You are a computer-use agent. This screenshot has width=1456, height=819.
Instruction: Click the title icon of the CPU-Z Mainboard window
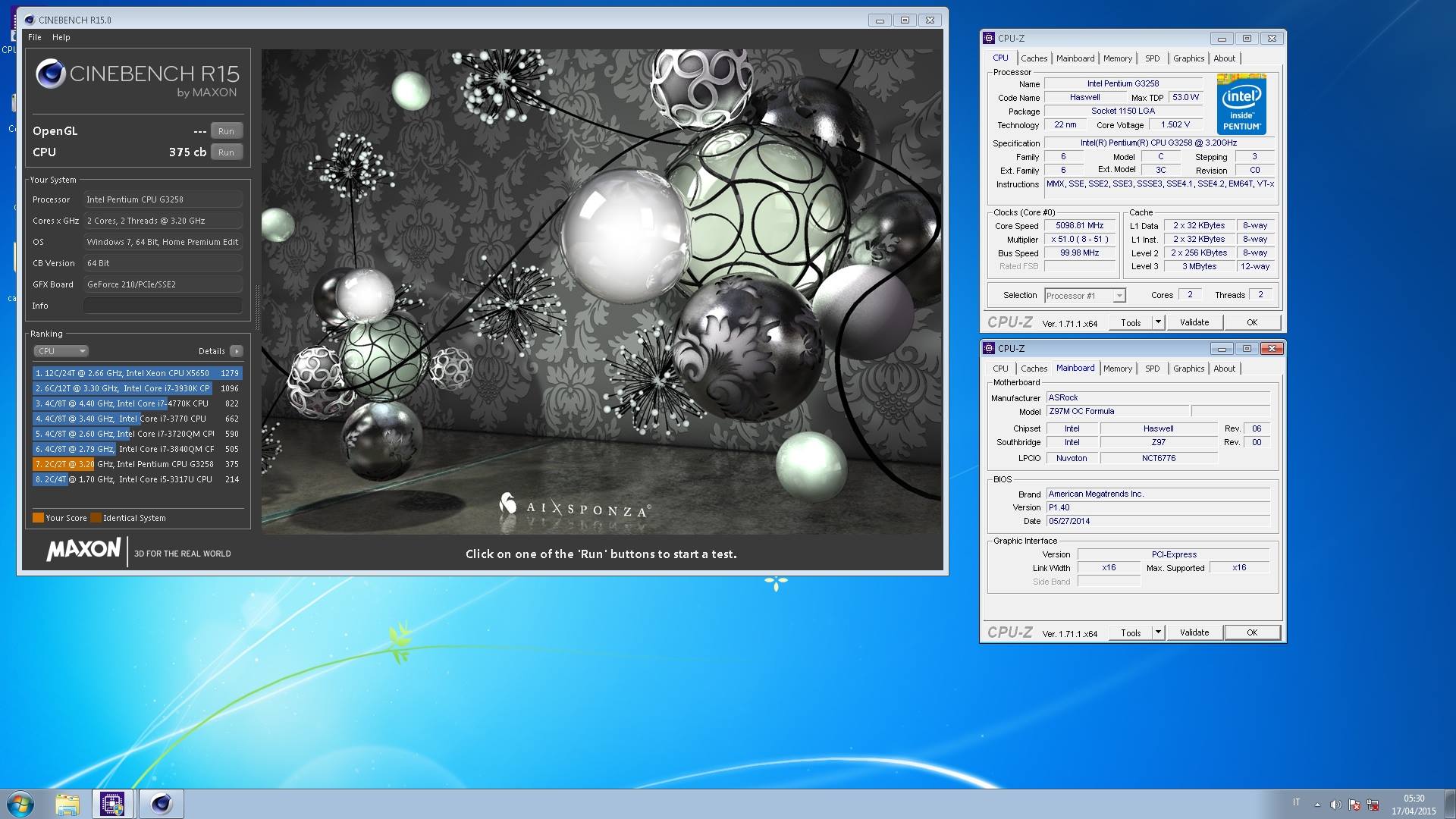989,348
